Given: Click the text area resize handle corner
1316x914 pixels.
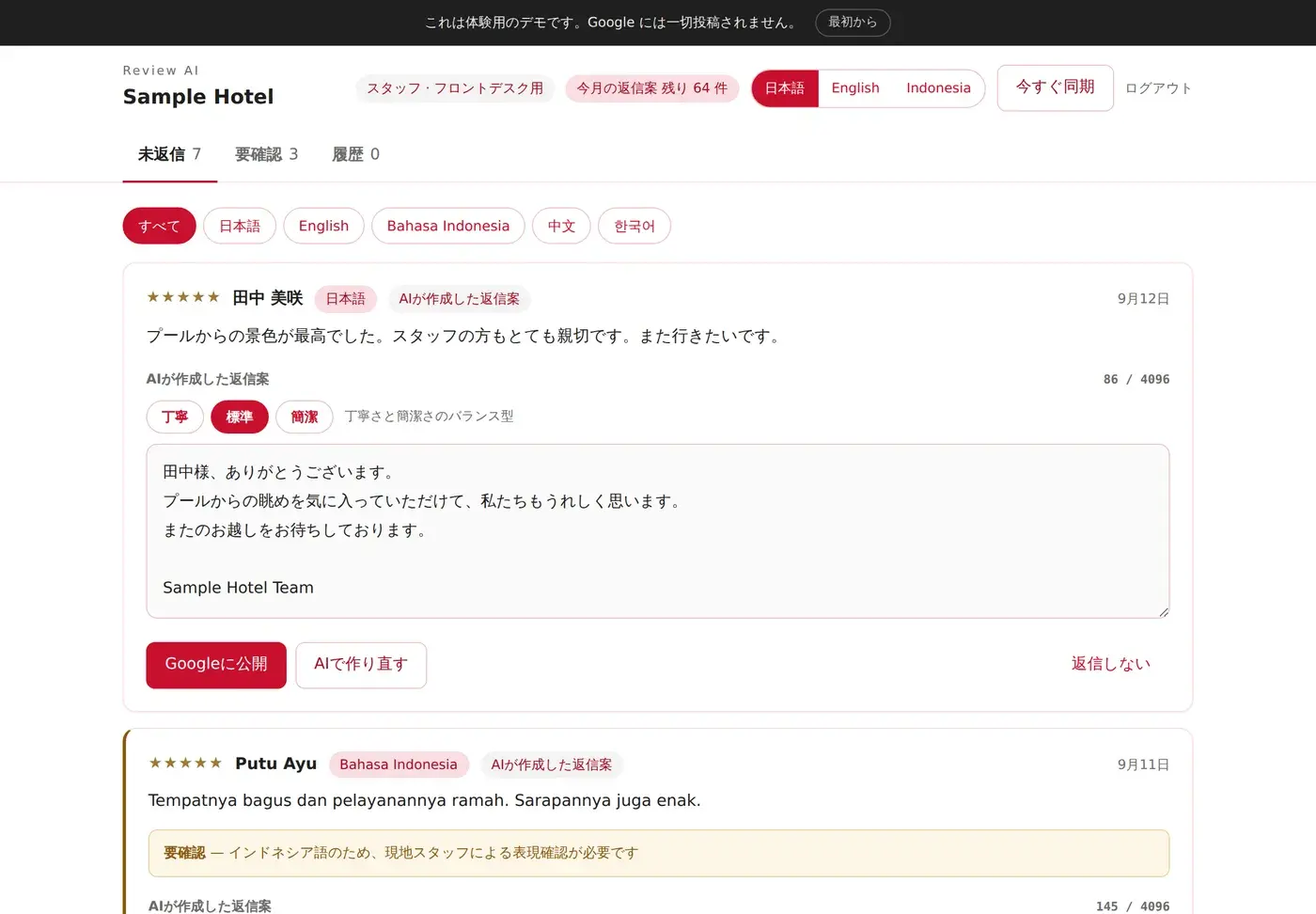Looking at the screenshot, I should [1163, 611].
